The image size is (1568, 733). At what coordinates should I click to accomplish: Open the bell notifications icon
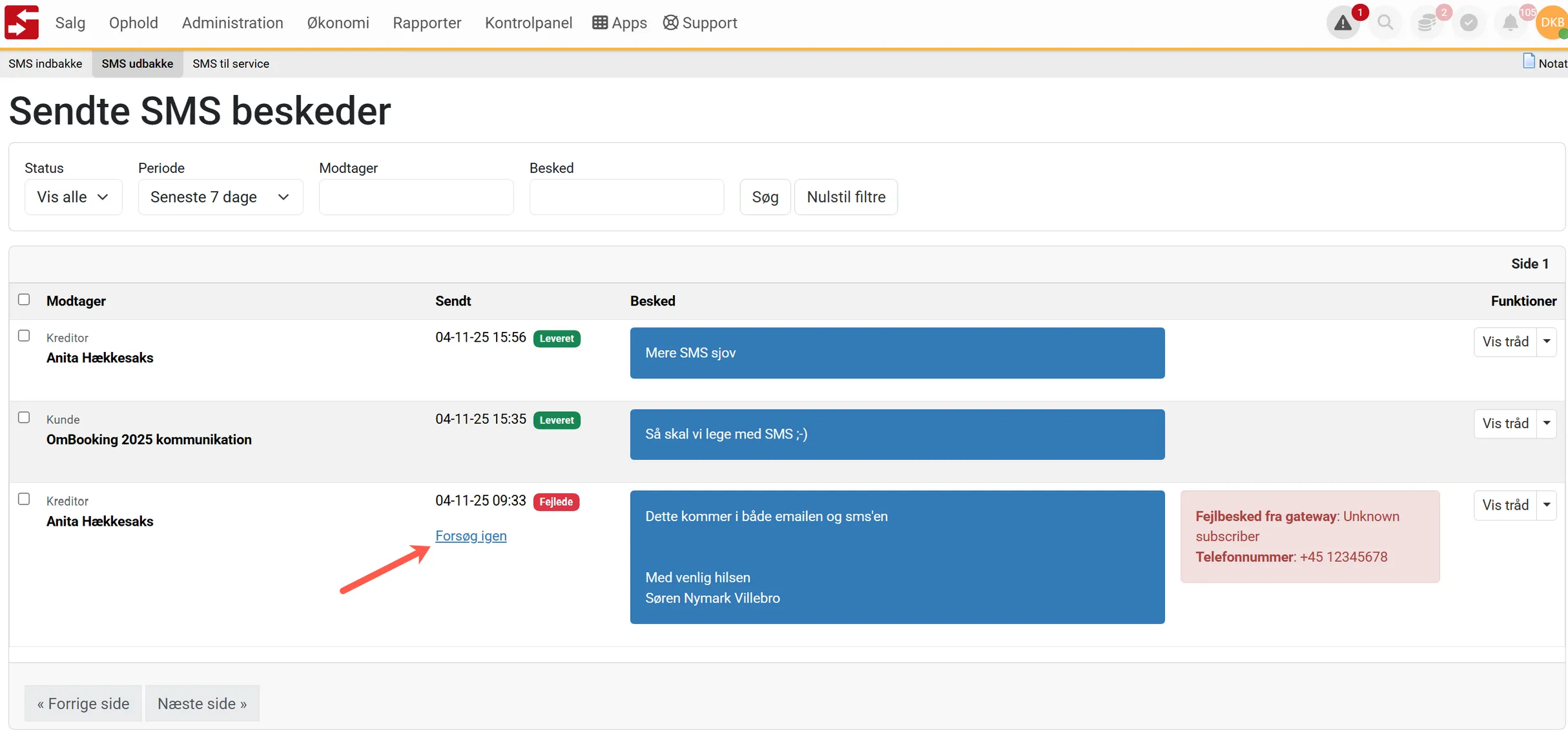coord(1510,23)
